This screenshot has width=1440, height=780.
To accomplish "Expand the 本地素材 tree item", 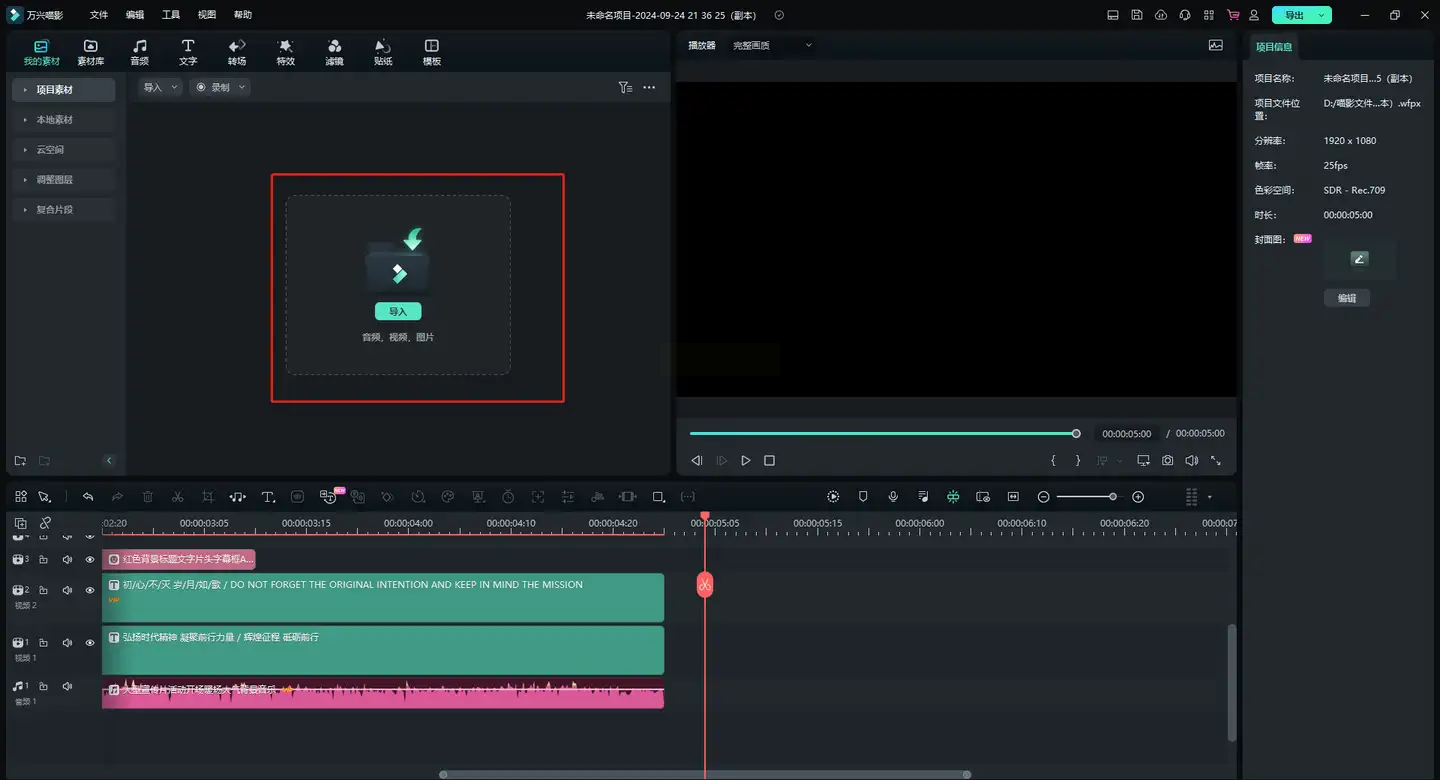I will click(x=25, y=120).
